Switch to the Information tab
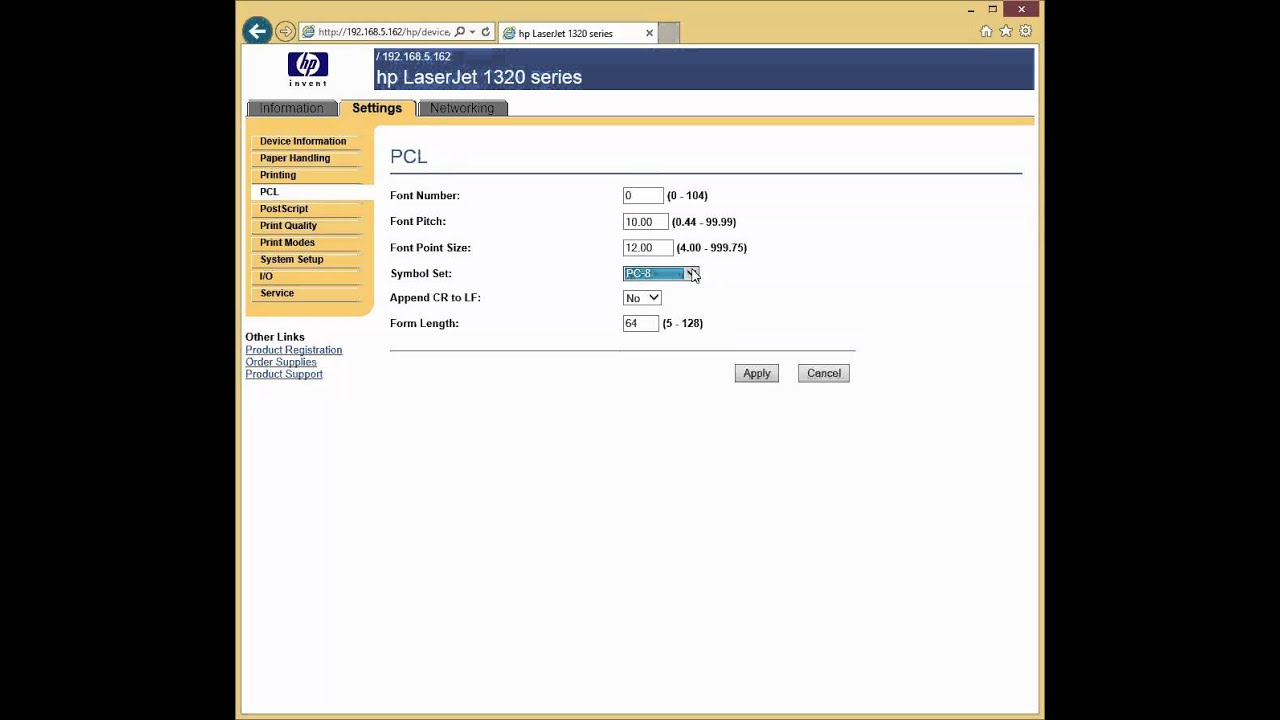The image size is (1280, 720). click(291, 108)
